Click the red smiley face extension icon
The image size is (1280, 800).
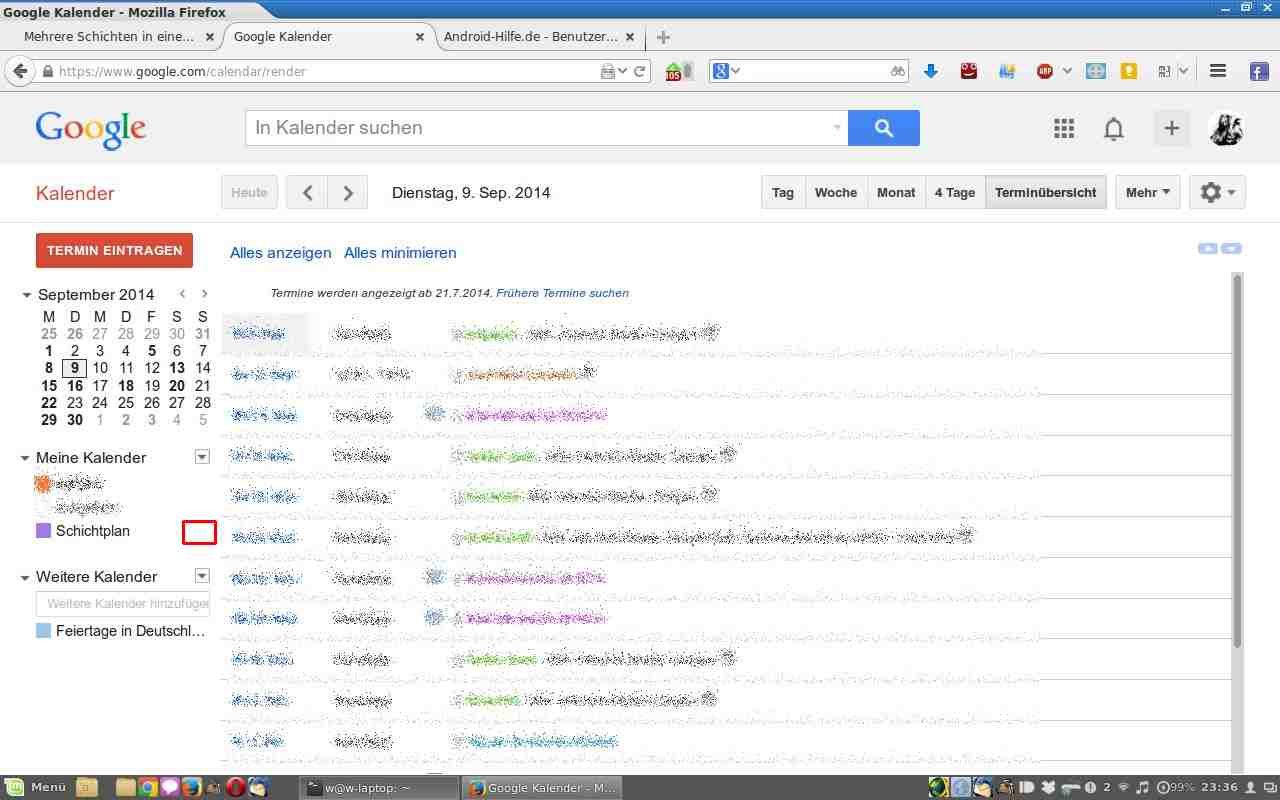[968, 71]
